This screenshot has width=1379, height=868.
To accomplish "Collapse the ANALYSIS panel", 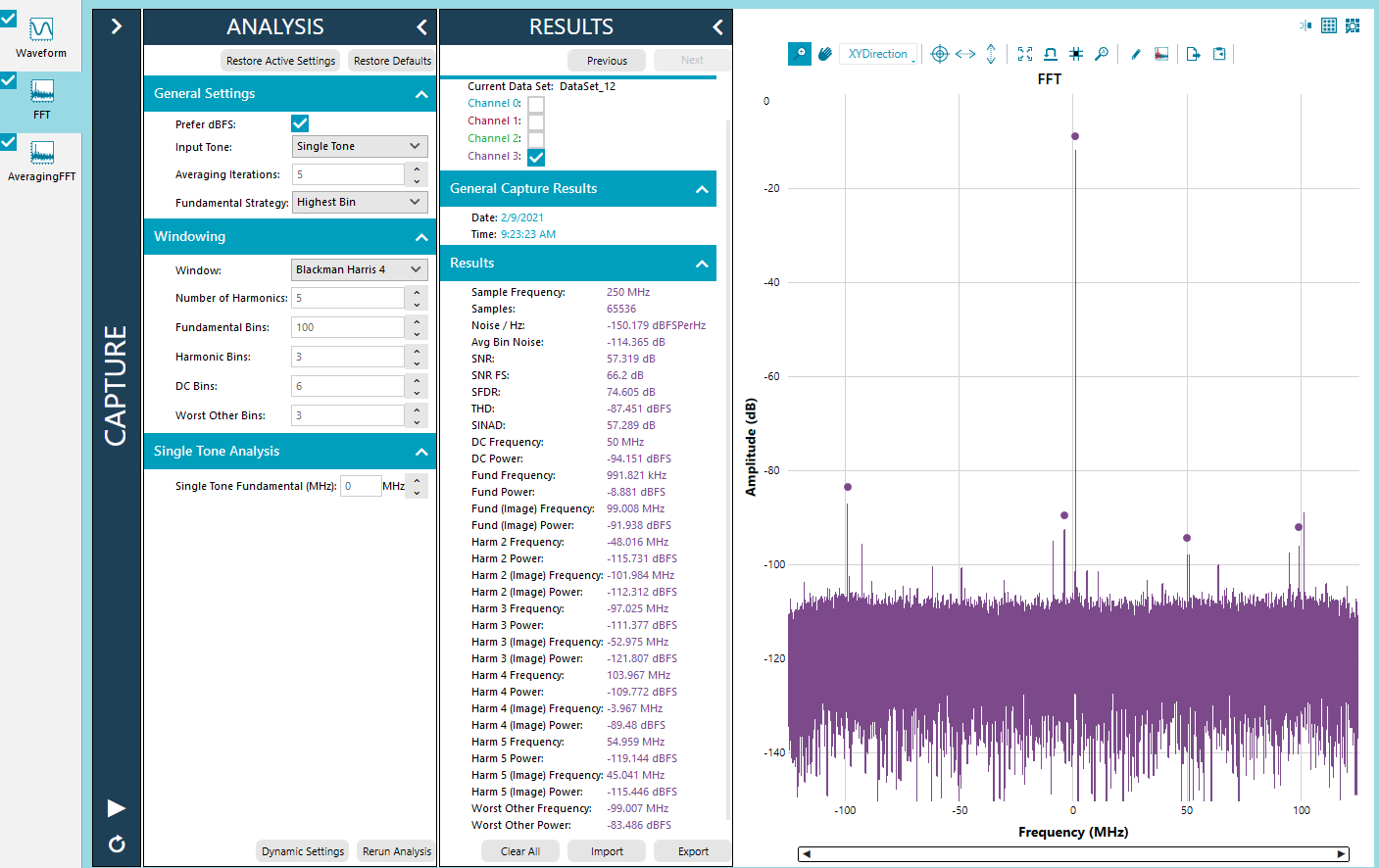I will tap(421, 27).
